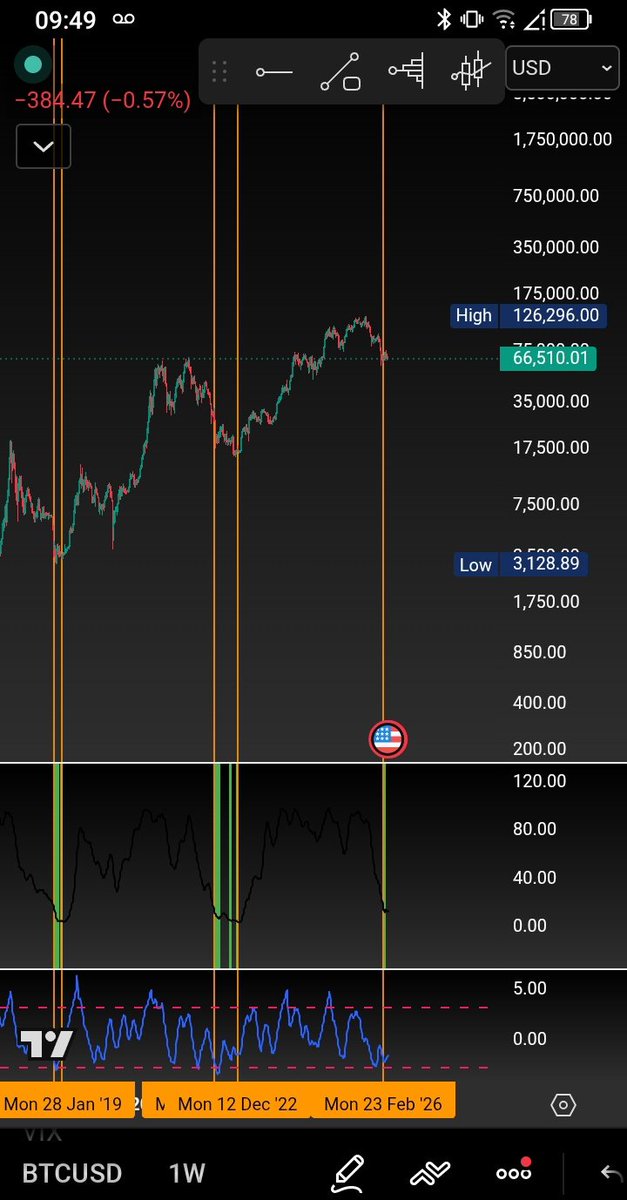627x1200 pixels.
Task: Click the 17,500.00 price axis value
Action: (551, 447)
